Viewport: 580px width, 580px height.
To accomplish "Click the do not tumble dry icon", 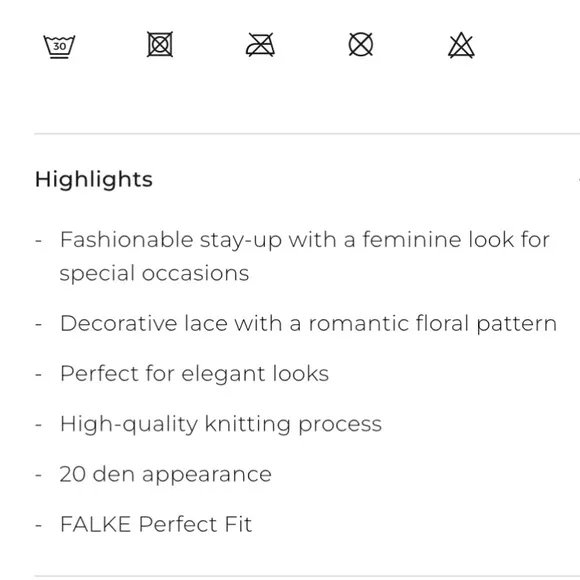I will [160, 44].
